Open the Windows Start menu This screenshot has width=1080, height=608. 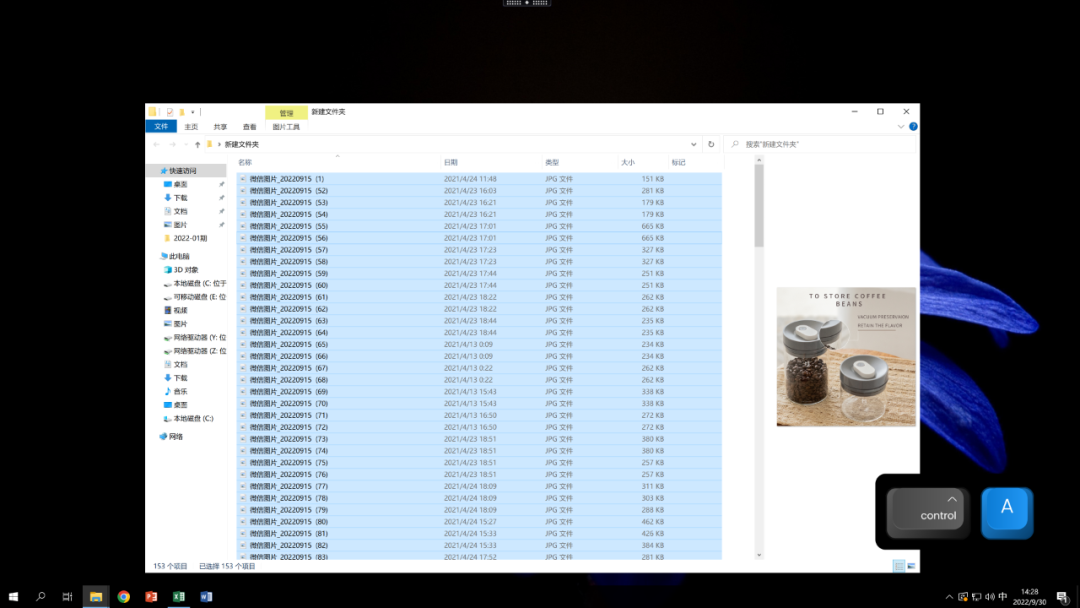click(13, 596)
